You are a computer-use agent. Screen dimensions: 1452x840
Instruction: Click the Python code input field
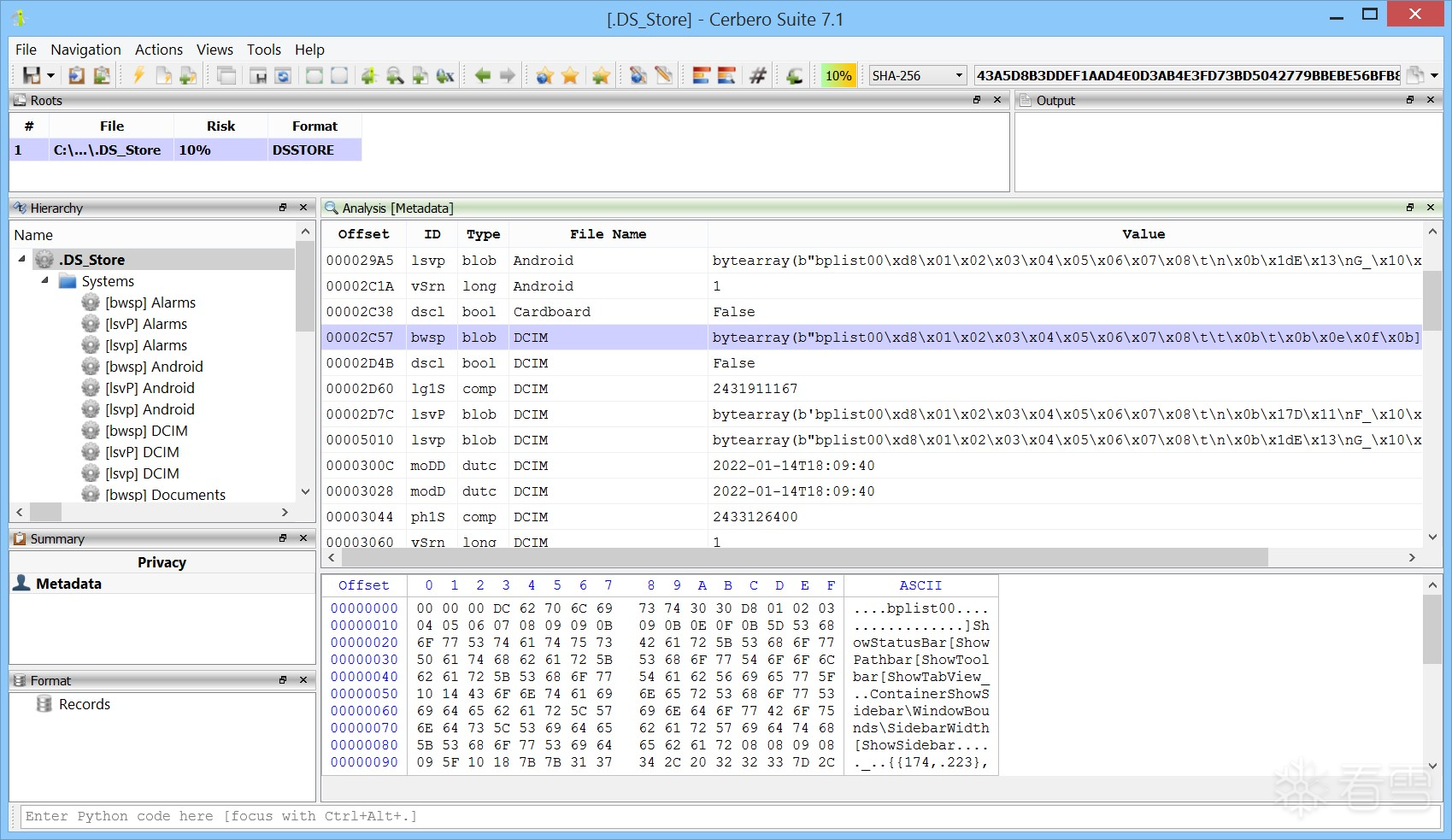coord(725,816)
